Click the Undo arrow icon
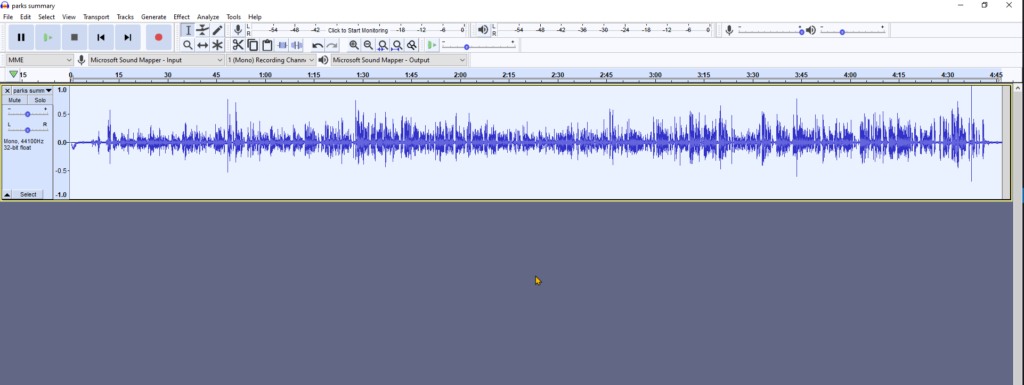Screen dimensions: 1024x385 (x=317, y=45)
